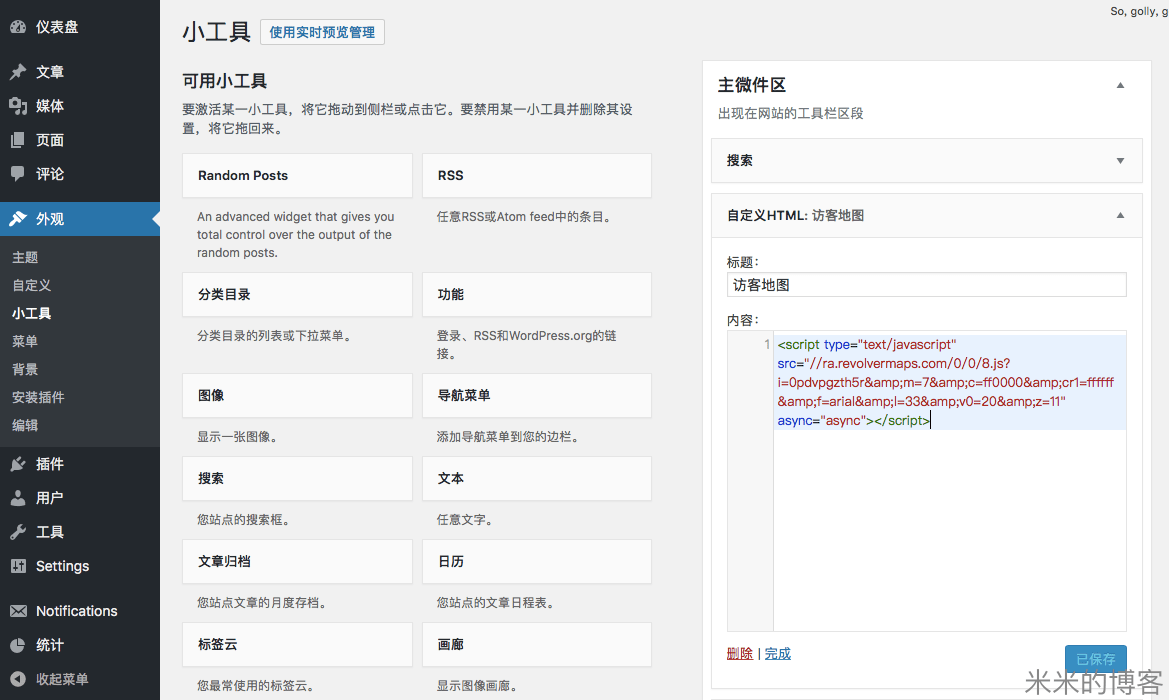Collapse the admin menu with 收起菜单

pyautogui.click(x=18, y=679)
